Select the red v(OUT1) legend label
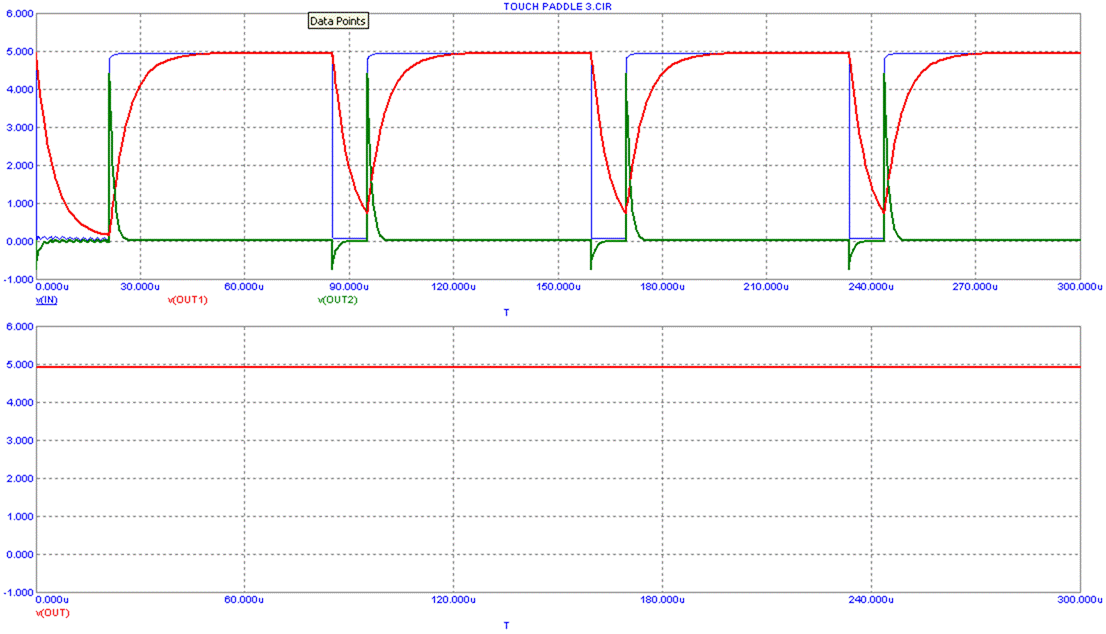The width and height of the screenshot is (1106, 634). tap(187, 299)
